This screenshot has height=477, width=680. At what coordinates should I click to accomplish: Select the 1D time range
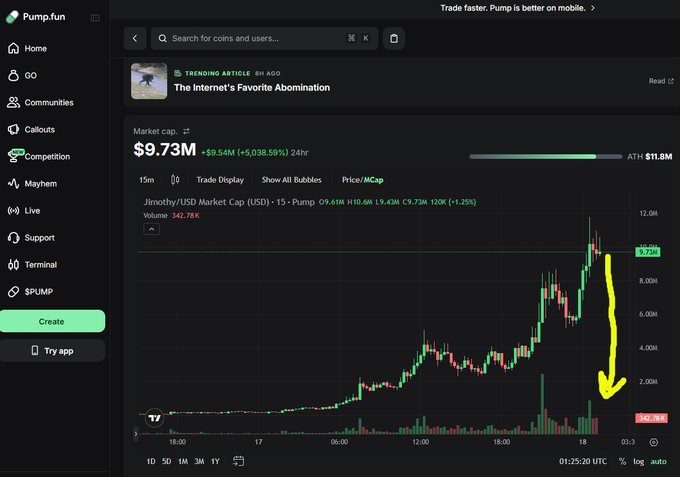tap(150, 461)
